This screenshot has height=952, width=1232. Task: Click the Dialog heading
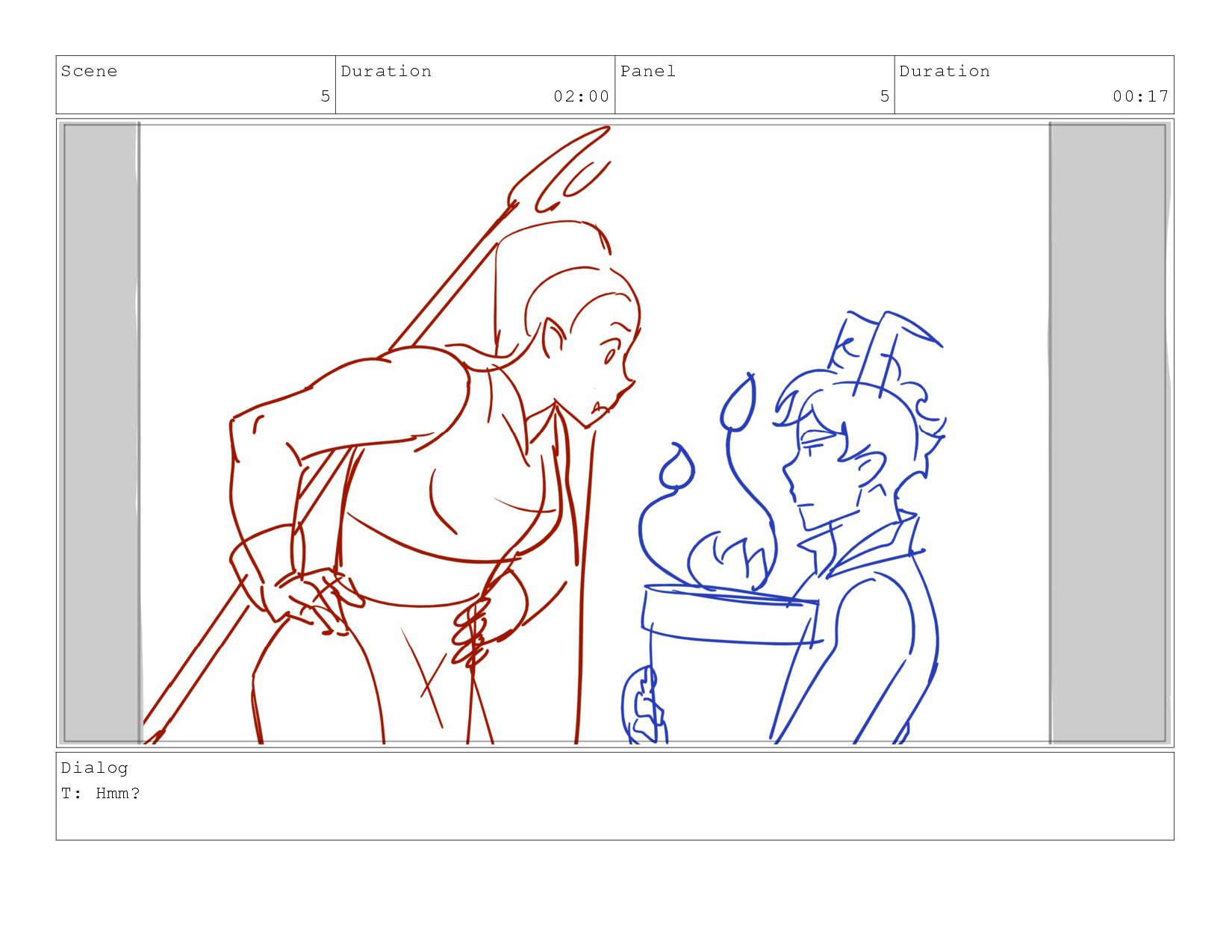pyautogui.click(x=95, y=768)
